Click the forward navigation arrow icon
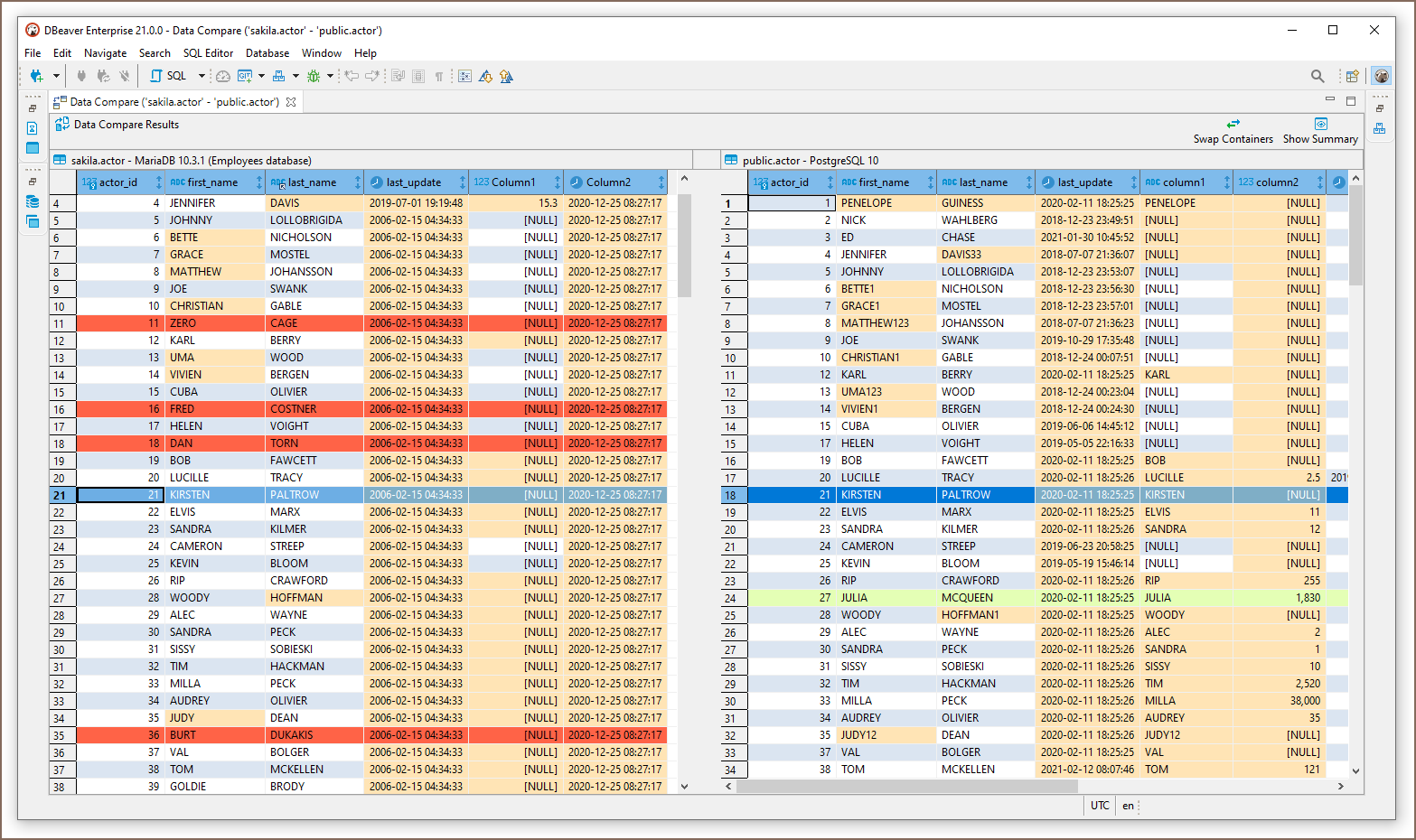Screen dimensions: 1416x840 tap(371, 76)
